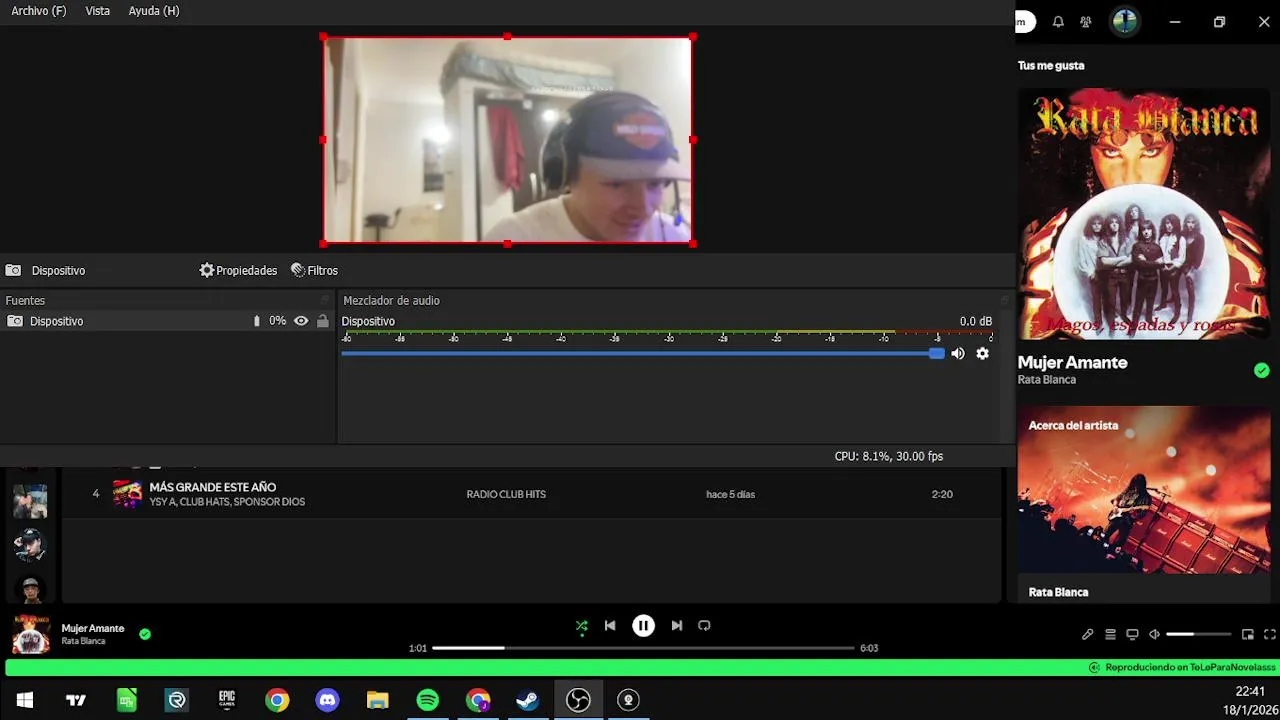
Task: Open Propiedades for the Dispositivo source
Action: click(238, 270)
